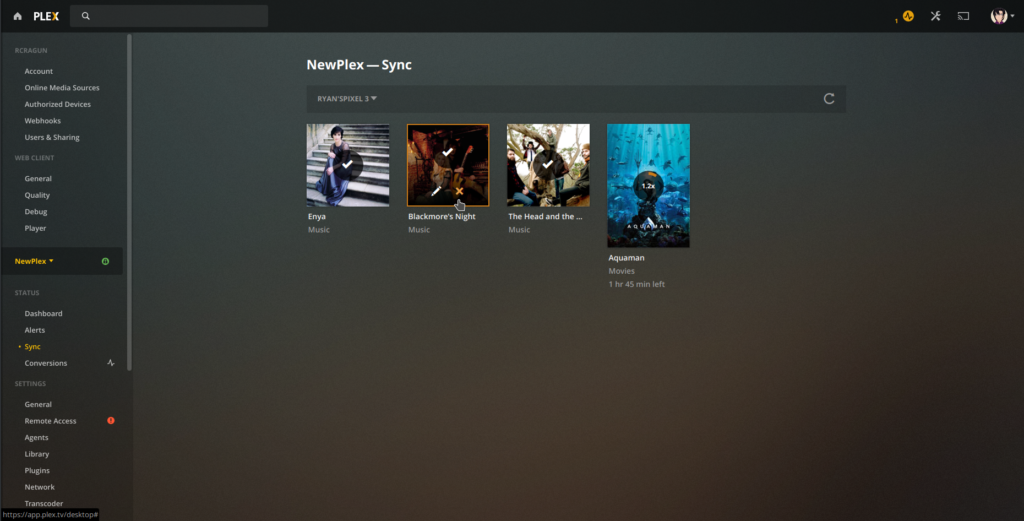Refresh the sync list
This screenshot has width=1024, height=521.
pyautogui.click(x=829, y=99)
